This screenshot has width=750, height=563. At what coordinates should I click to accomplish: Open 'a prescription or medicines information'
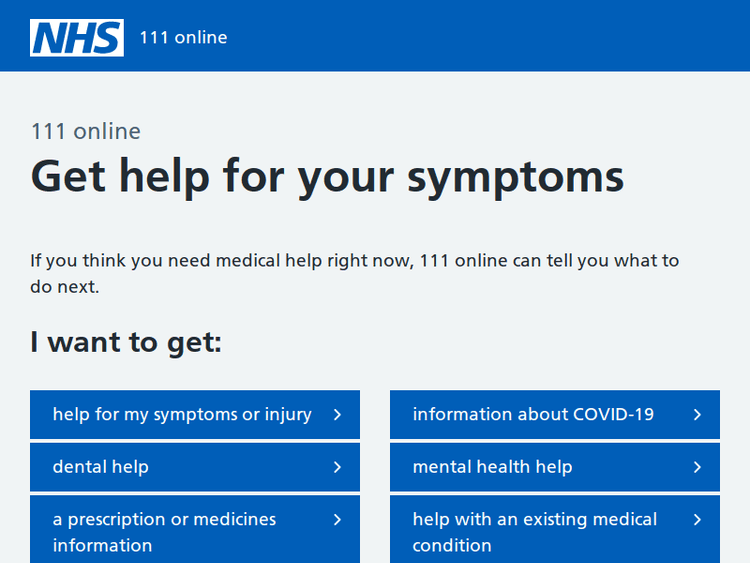pos(164,532)
